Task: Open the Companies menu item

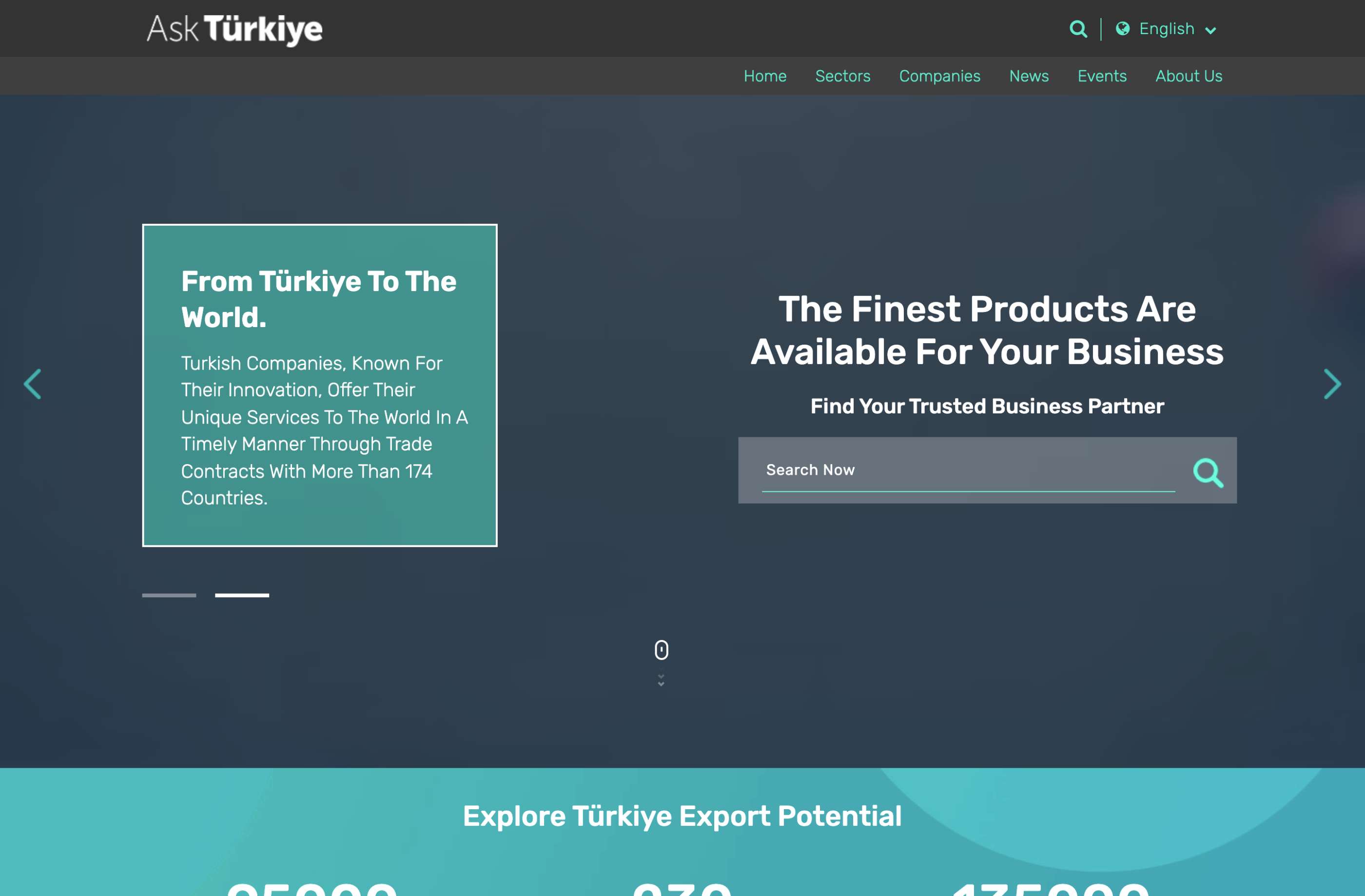Action: [x=939, y=77]
